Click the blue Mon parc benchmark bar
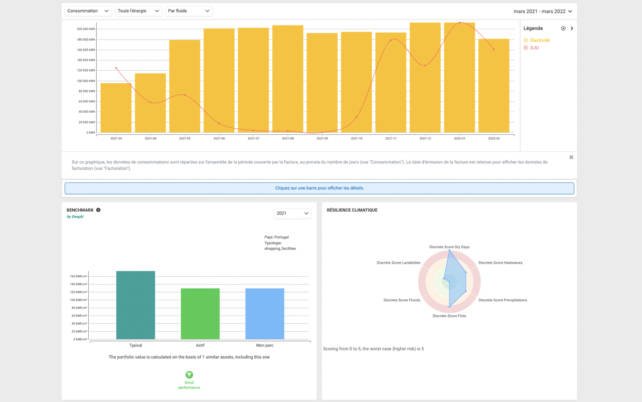Screen dimensions: 642x402 pos(265,312)
